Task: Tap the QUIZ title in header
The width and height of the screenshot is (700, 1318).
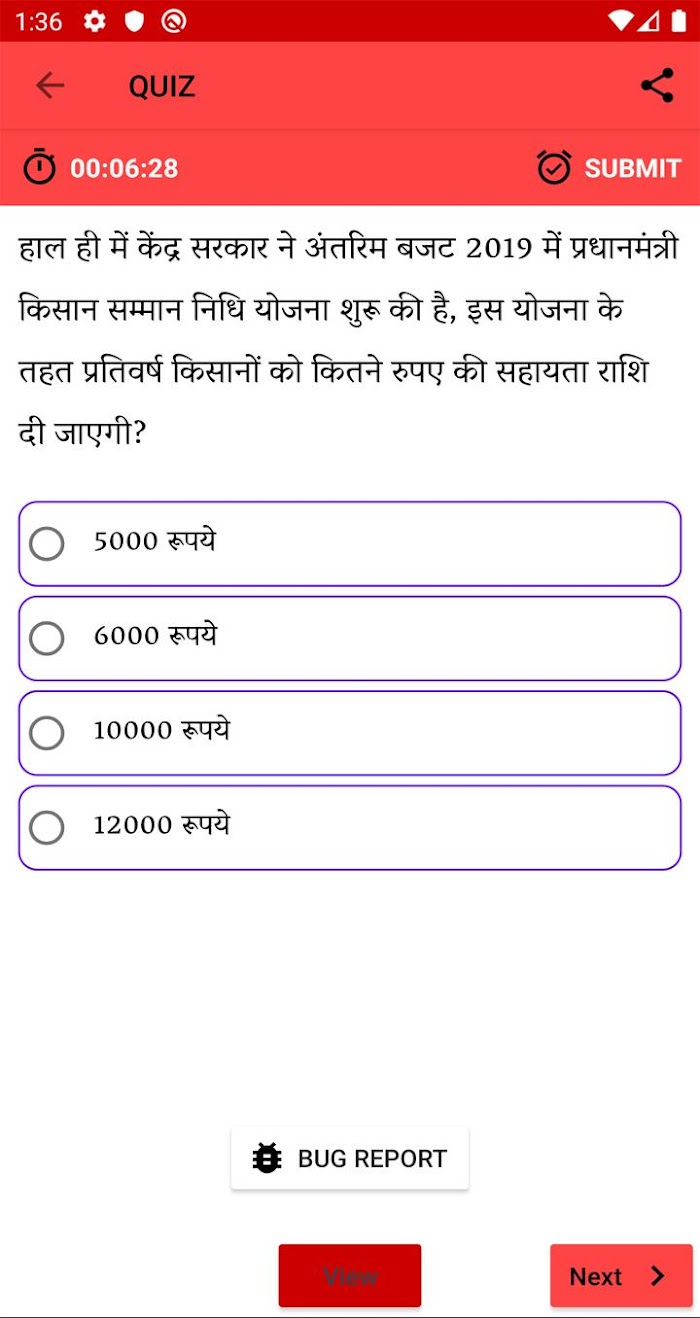Action: 162,87
